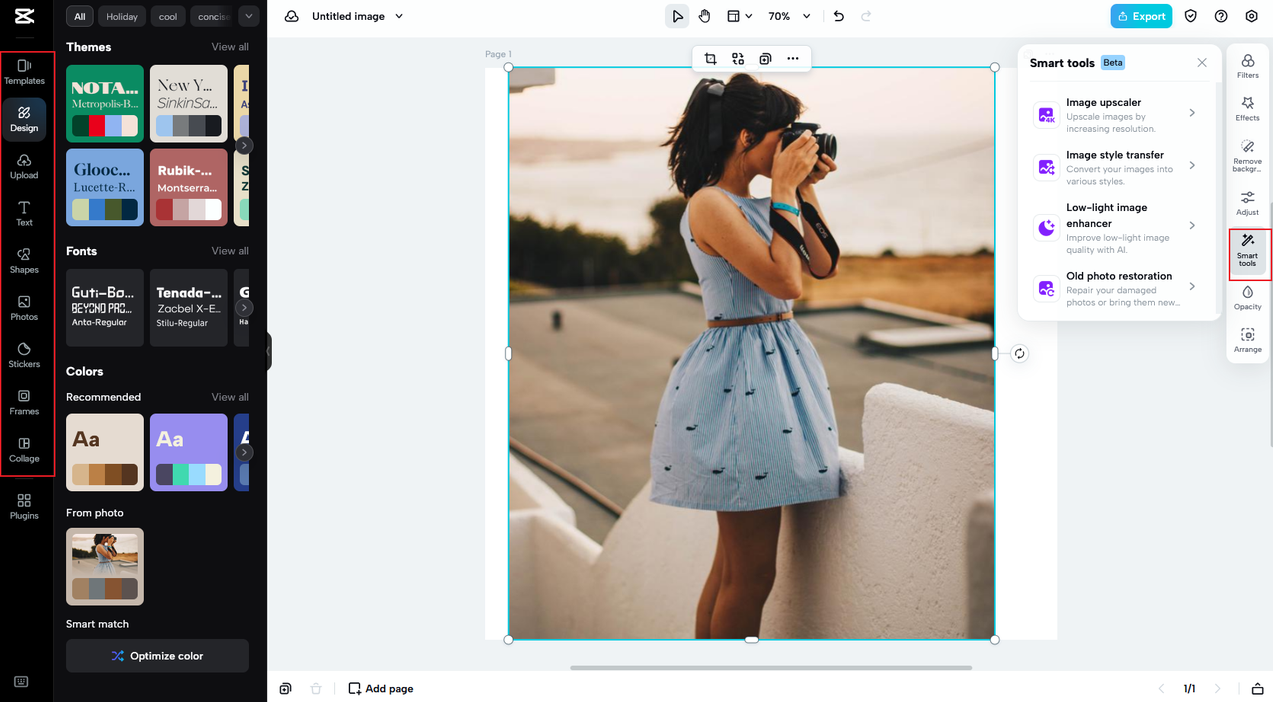Expand the filter tags dropdown arrow
Screen dimensions: 1273x702
249,16
